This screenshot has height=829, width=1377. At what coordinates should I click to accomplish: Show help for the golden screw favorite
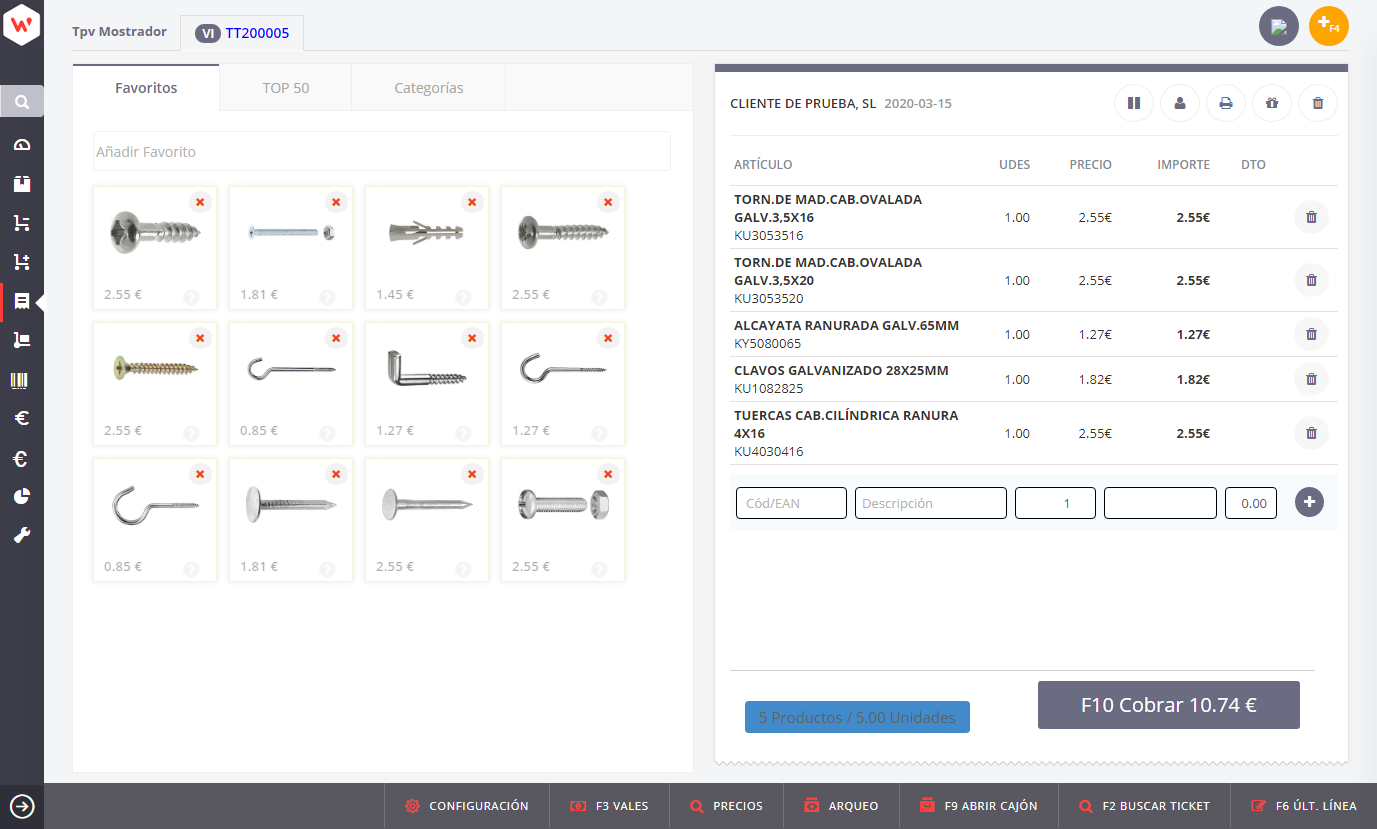(191, 433)
